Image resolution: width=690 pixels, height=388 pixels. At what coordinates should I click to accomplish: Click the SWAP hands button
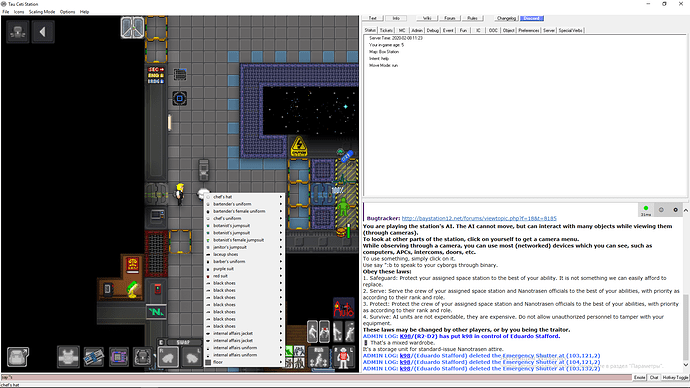click(183, 342)
